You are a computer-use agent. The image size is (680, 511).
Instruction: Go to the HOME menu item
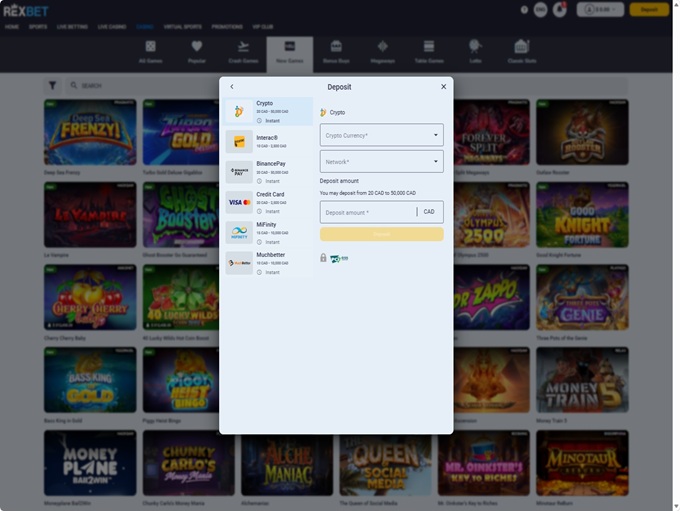[12, 27]
